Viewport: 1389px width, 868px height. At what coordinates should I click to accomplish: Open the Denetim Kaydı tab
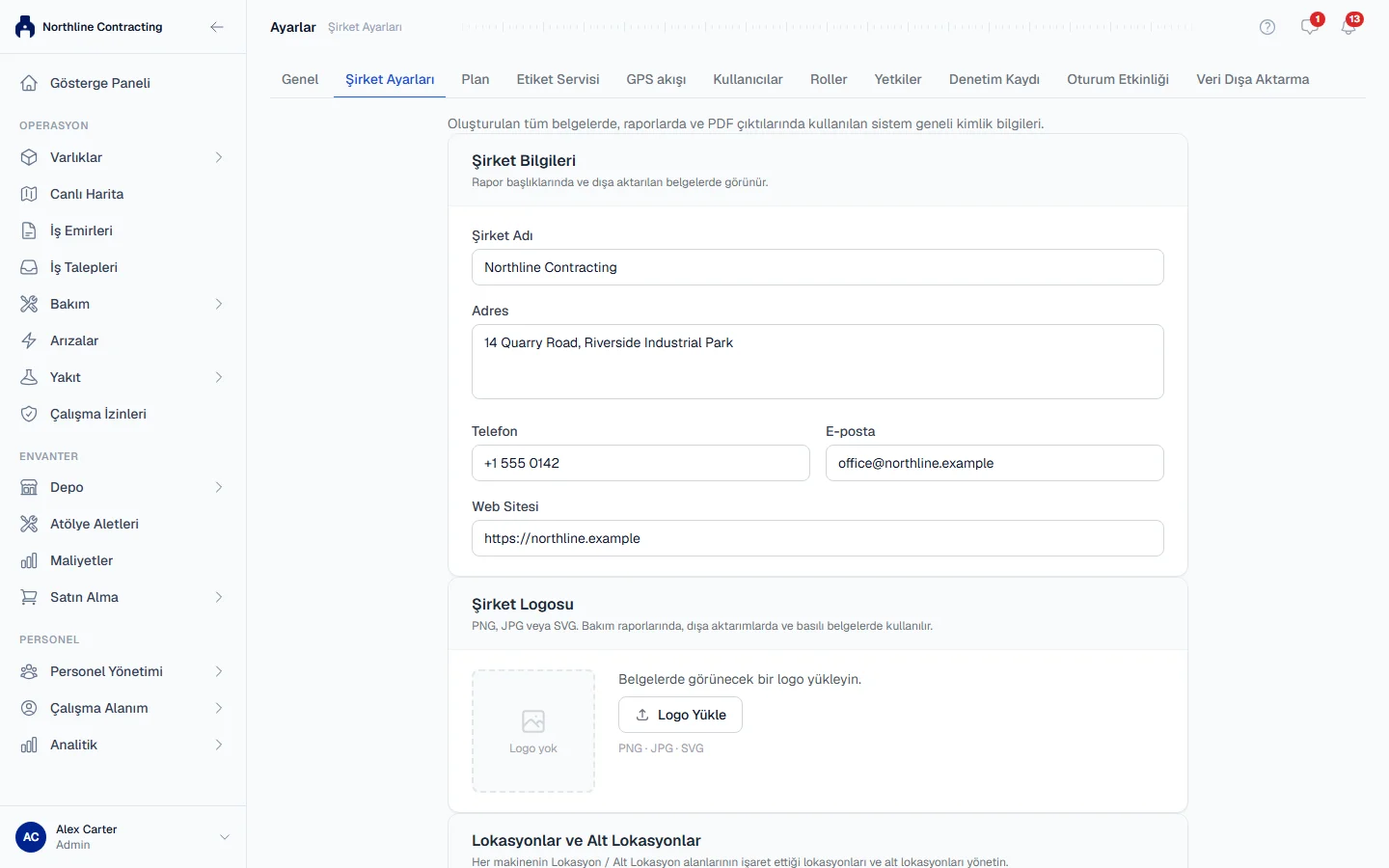[994, 79]
